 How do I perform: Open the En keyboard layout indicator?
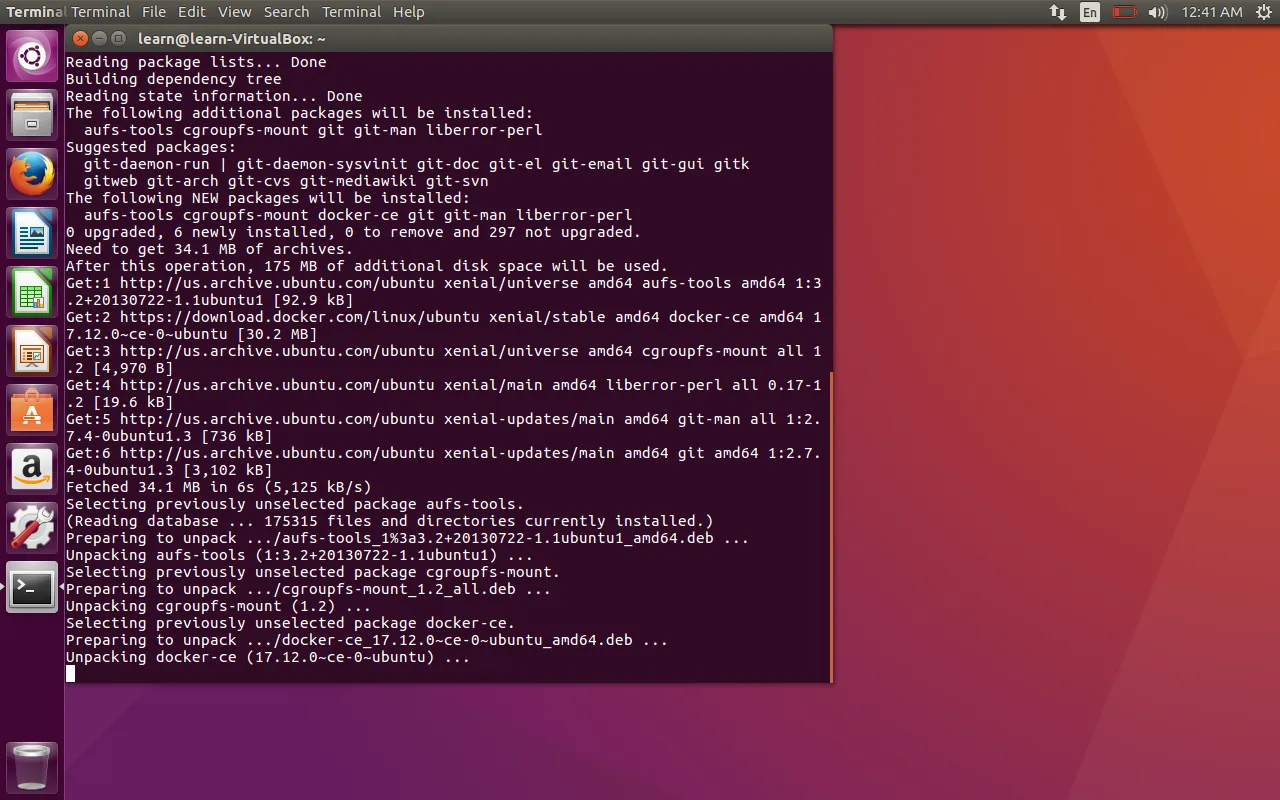point(1090,12)
